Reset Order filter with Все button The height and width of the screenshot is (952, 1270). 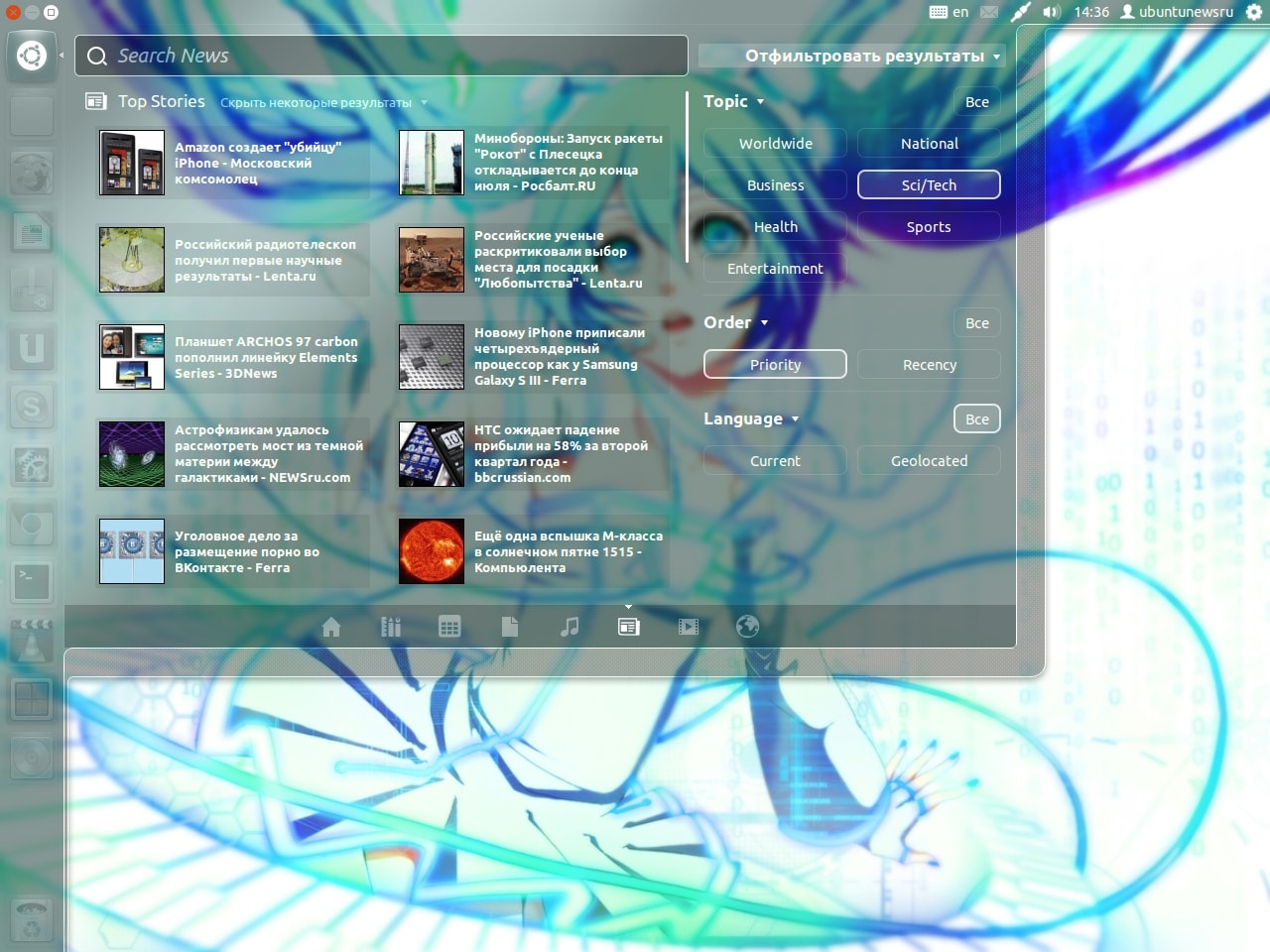[977, 322]
